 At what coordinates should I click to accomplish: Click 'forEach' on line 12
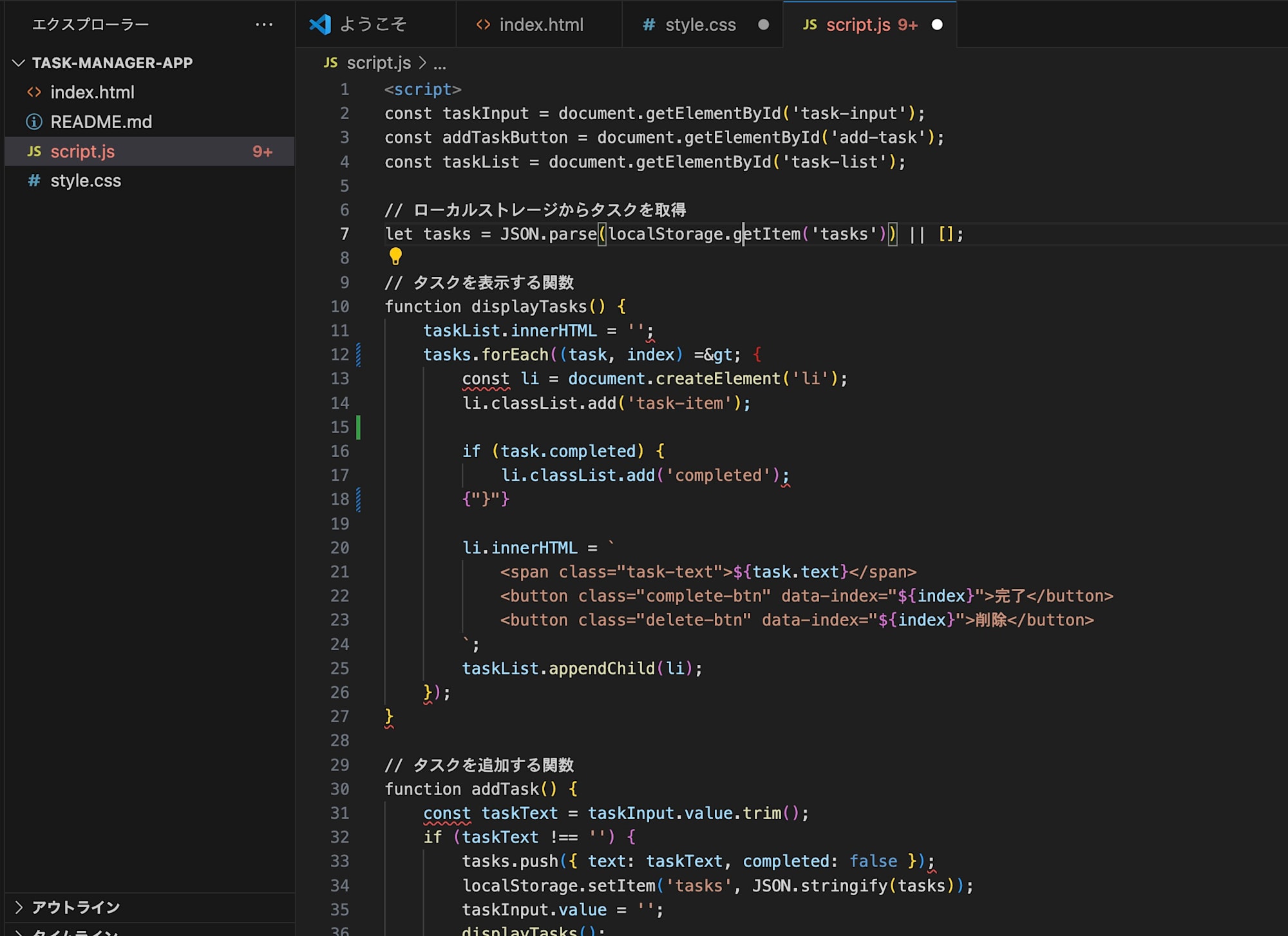(515, 355)
